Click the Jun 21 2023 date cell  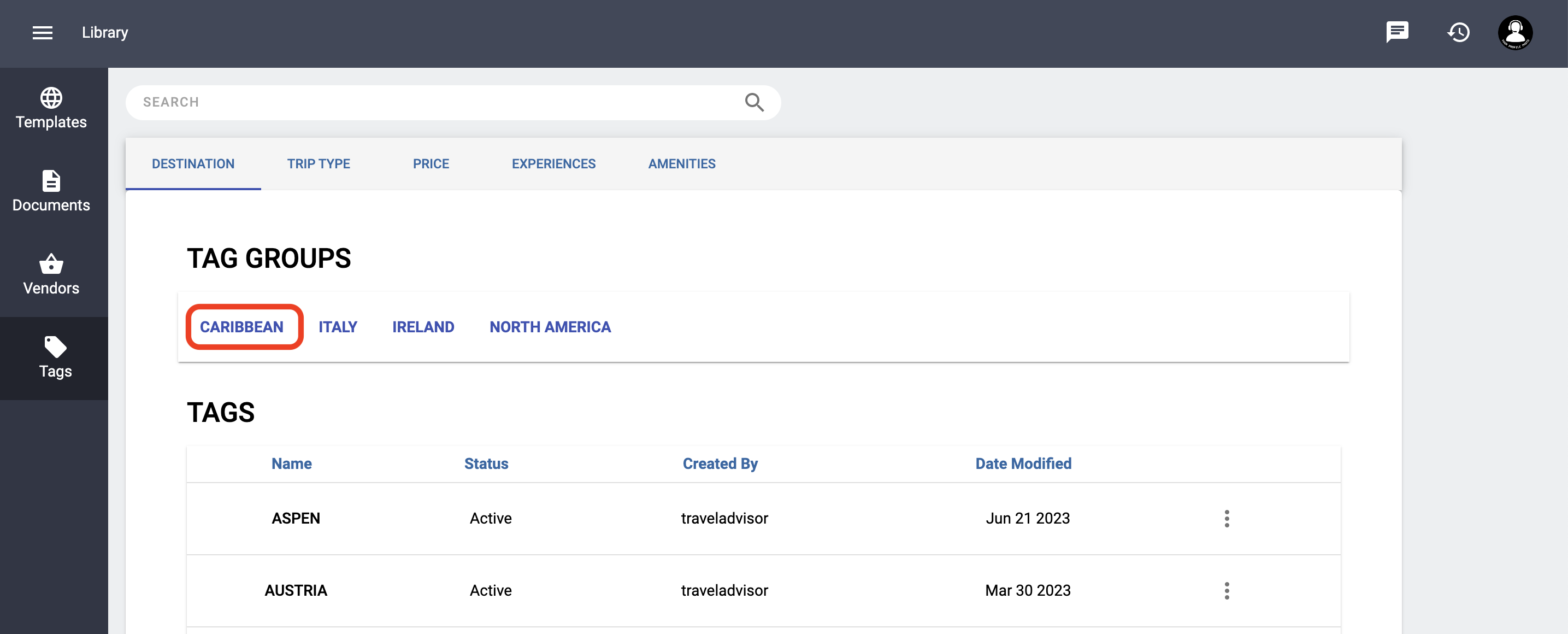coord(1028,518)
